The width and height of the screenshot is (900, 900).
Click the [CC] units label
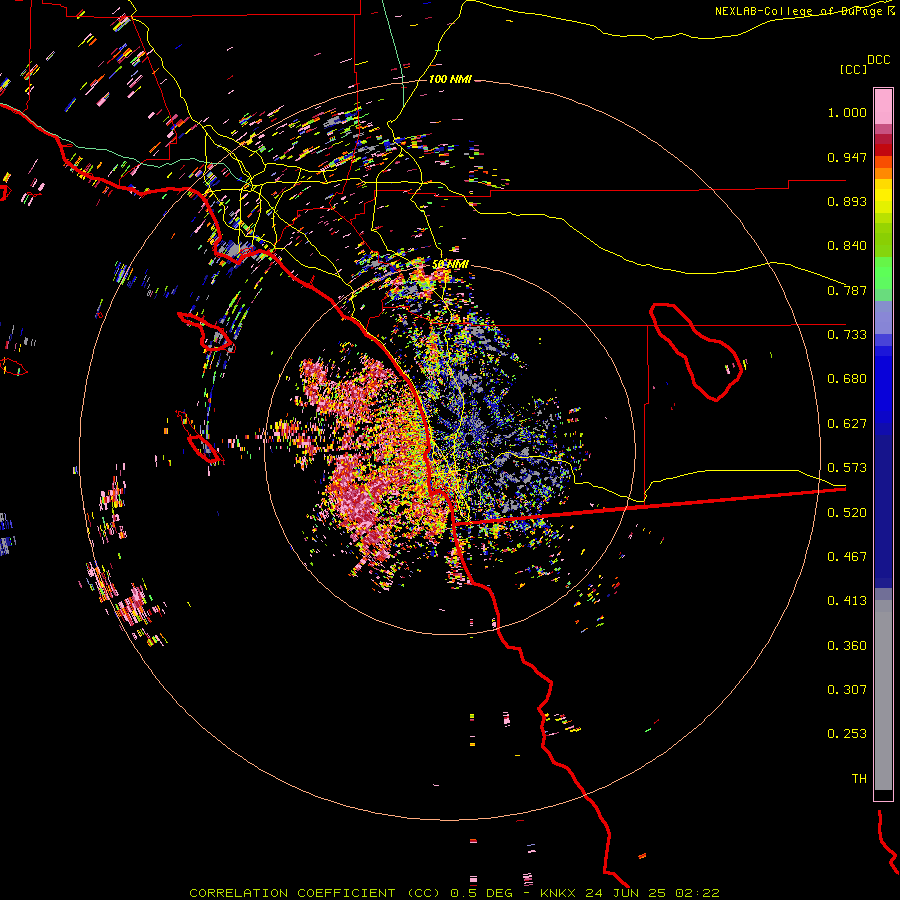coord(853,69)
